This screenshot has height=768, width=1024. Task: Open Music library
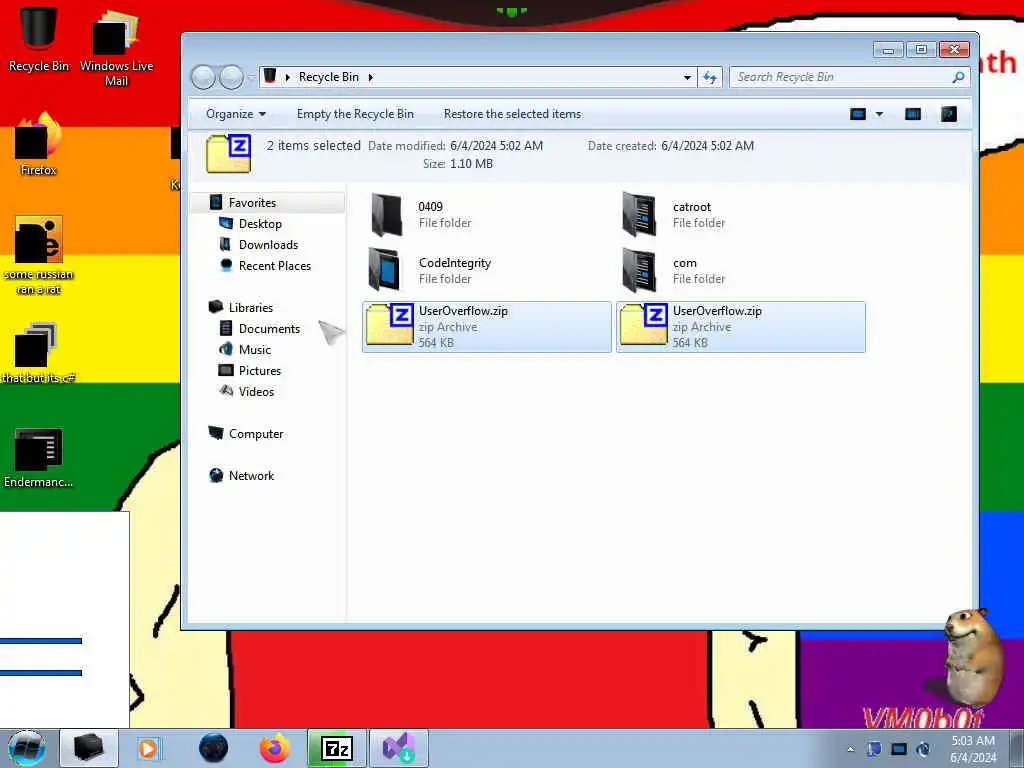pos(255,349)
